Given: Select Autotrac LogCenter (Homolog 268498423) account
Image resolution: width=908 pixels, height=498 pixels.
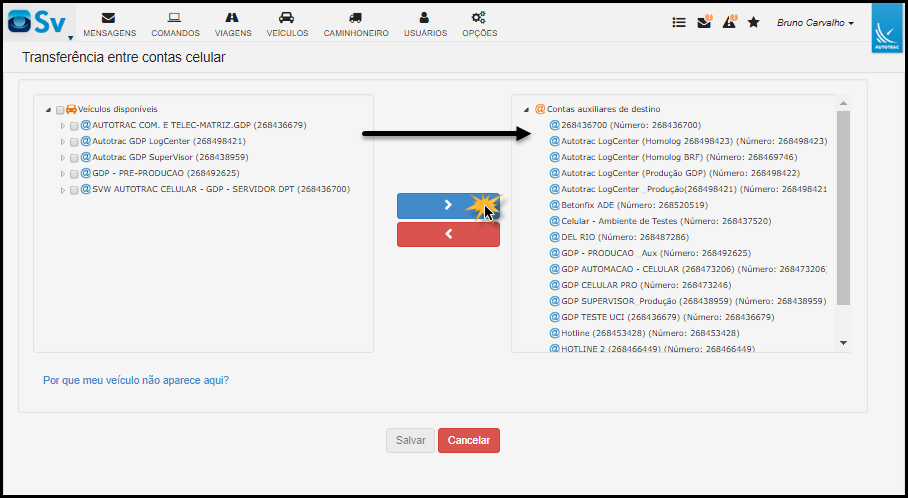Looking at the screenshot, I should [x=688, y=141].
